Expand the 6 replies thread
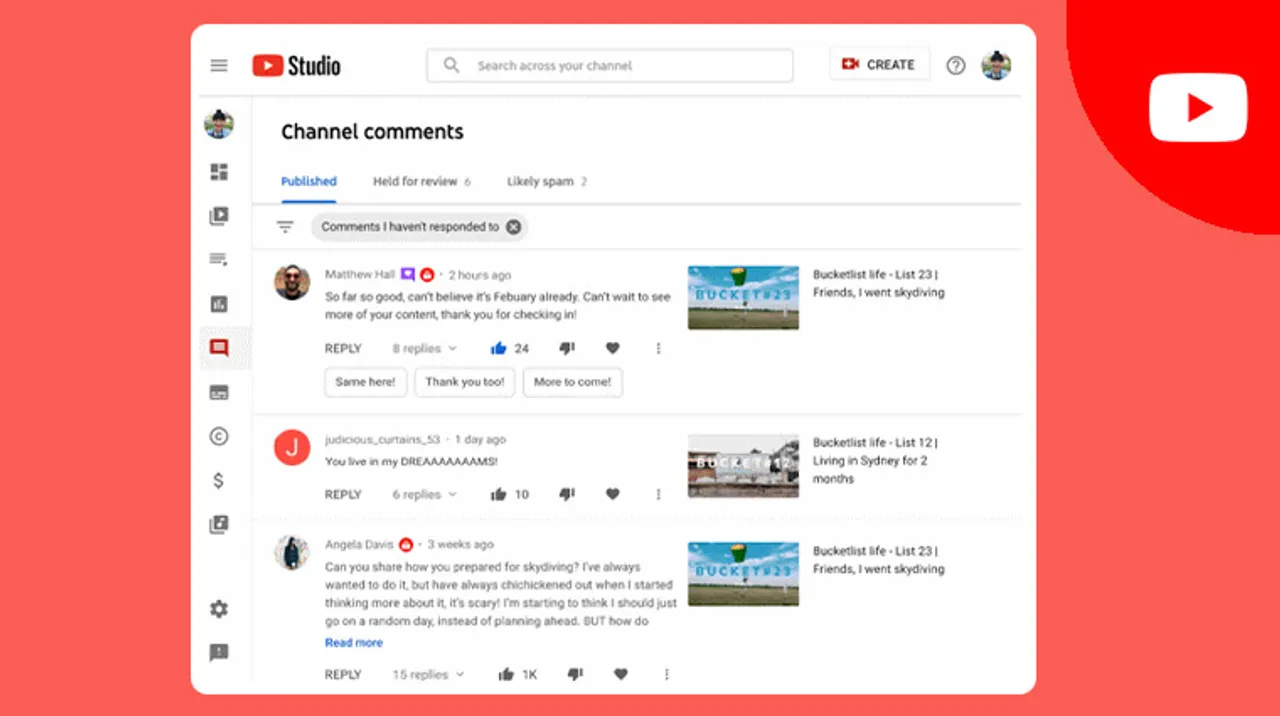The width and height of the screenshot is (1280, 716). click(424, 494)
